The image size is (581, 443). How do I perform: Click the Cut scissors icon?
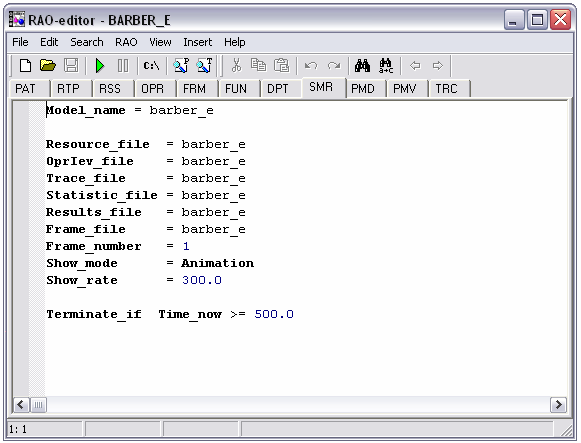click(236, 66)
